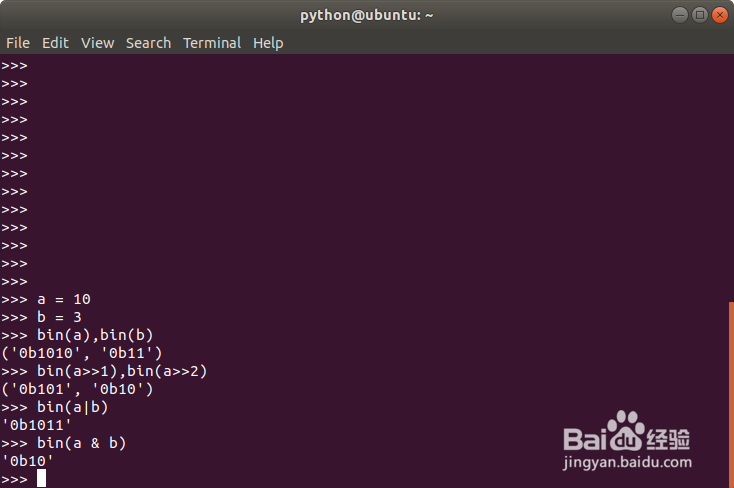
Task: Open the File menu
Action: 18,43
